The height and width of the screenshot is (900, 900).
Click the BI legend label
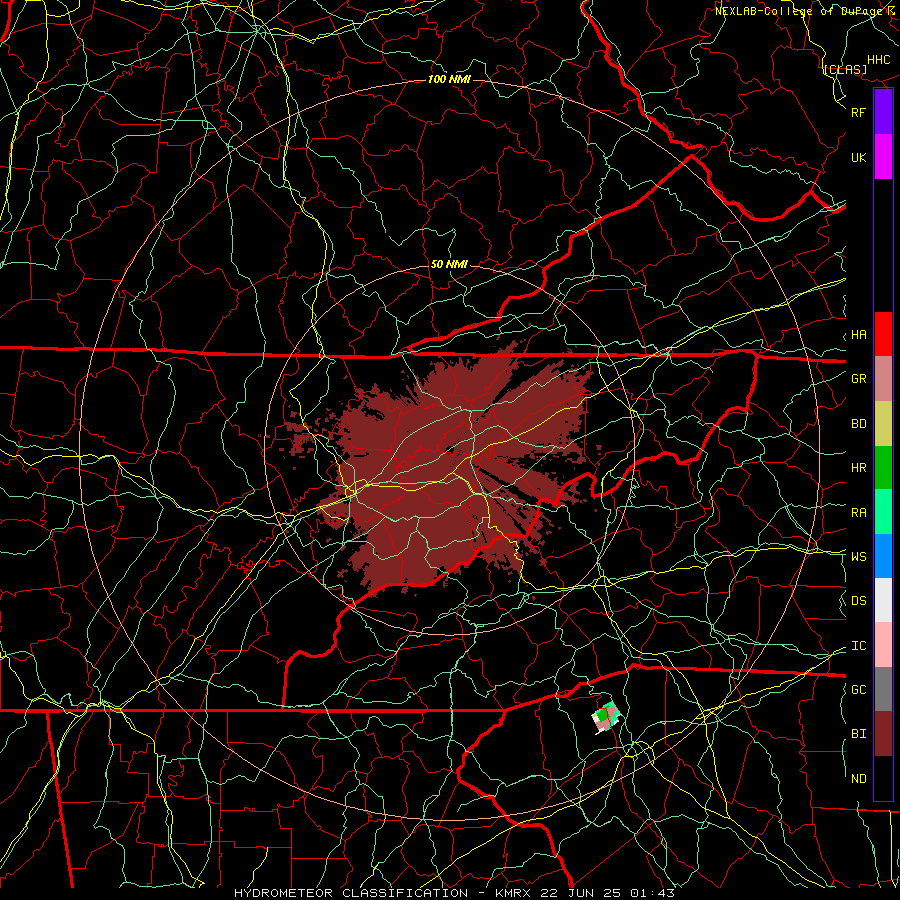point(858,734)
